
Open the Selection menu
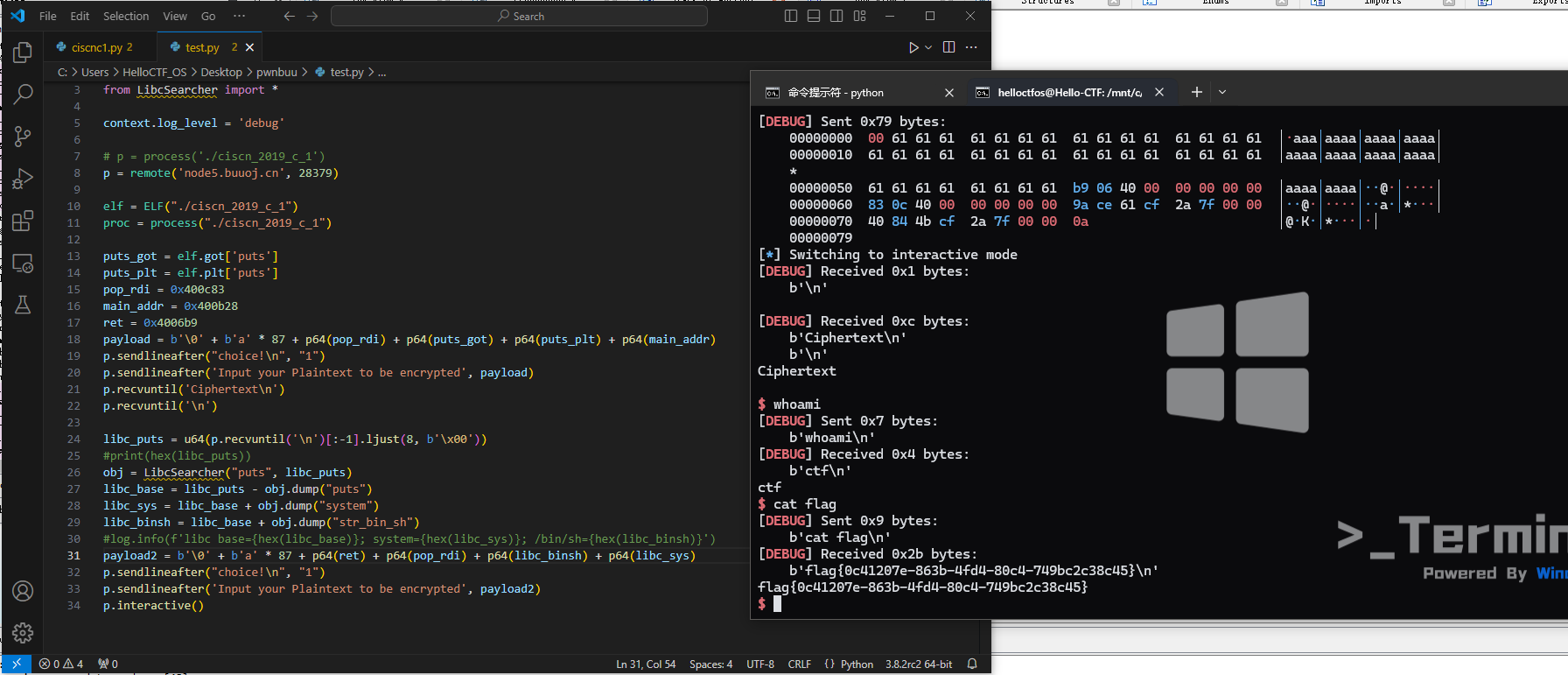tap(126, 16)
